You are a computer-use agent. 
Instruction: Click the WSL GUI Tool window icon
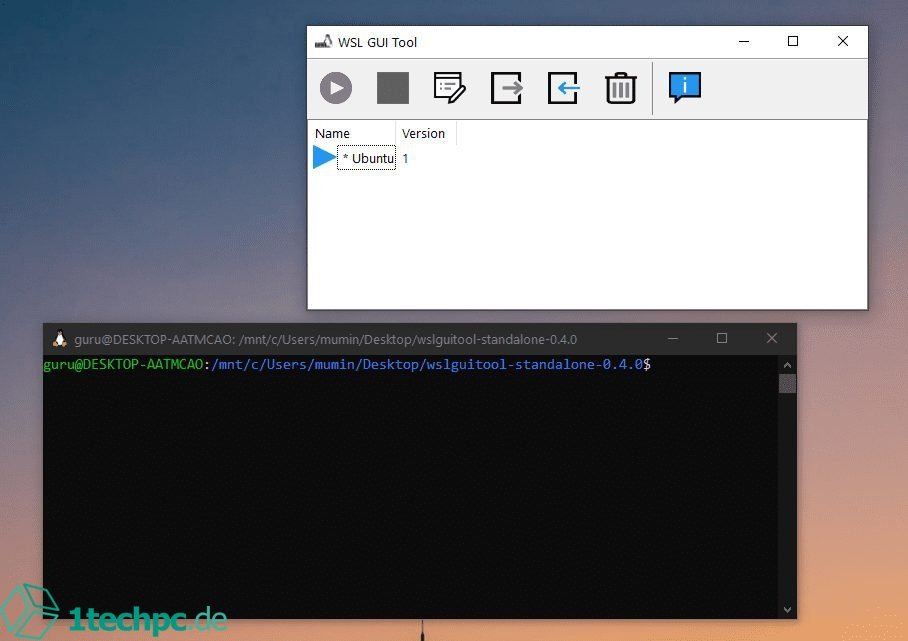pyautogui.click(x=324, y=42)
